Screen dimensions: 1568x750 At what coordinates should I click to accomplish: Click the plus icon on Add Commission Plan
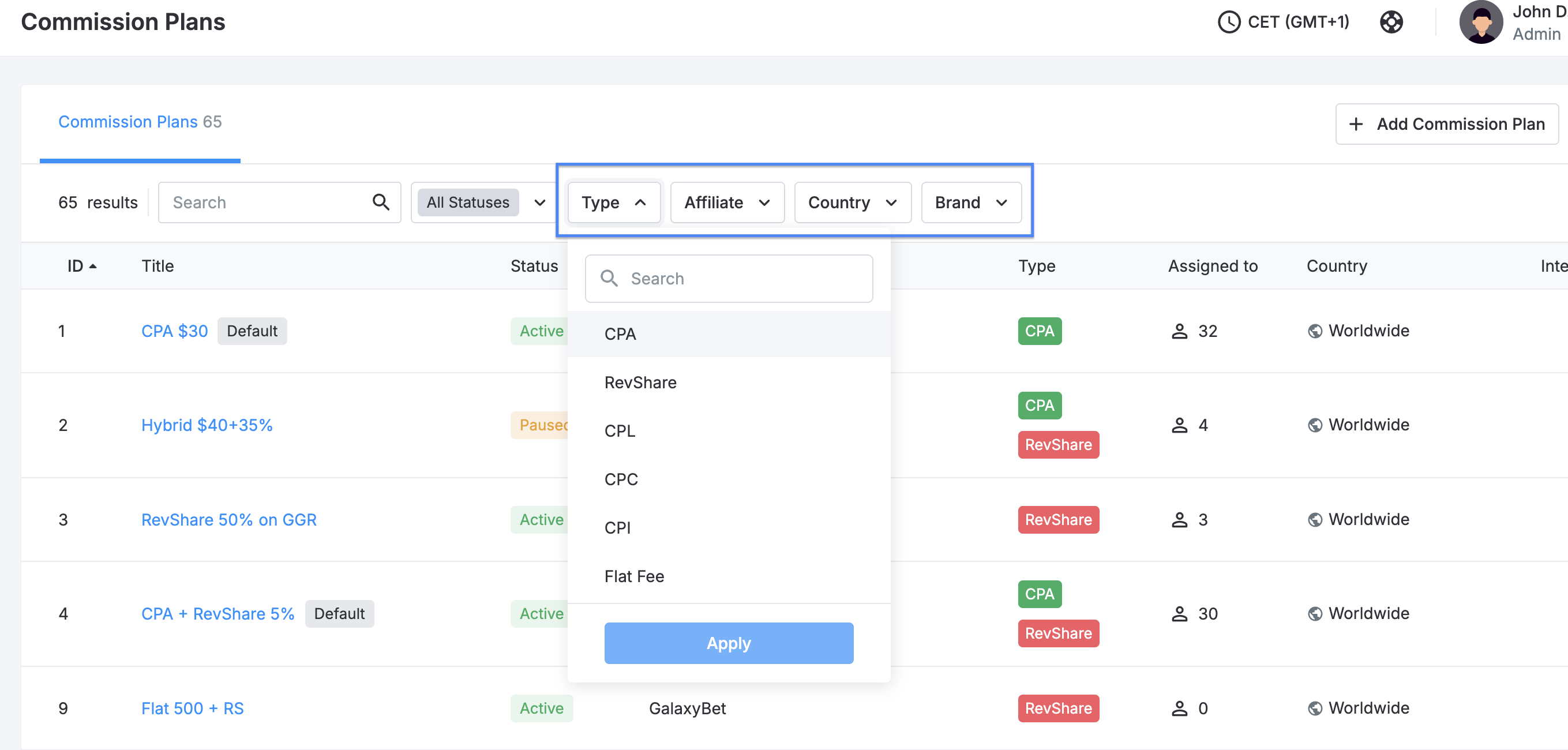1356,124
